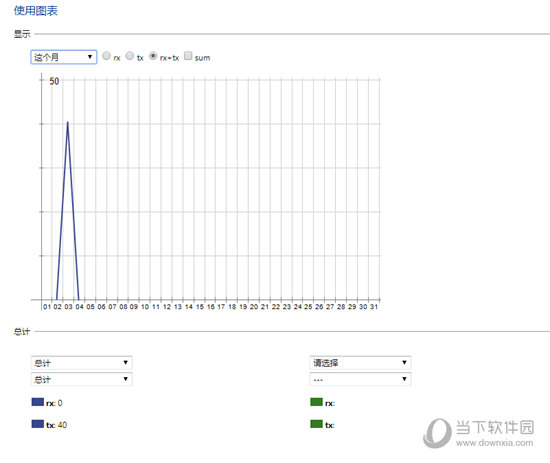Click the peak of the chart line
Screen dimensions: 550x463
[68, 122]
